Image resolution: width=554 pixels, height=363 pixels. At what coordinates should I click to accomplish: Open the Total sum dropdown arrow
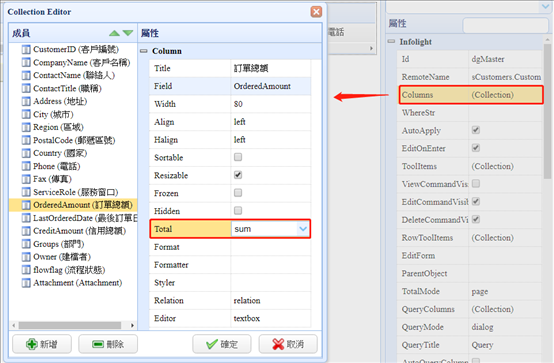[303, 229]
